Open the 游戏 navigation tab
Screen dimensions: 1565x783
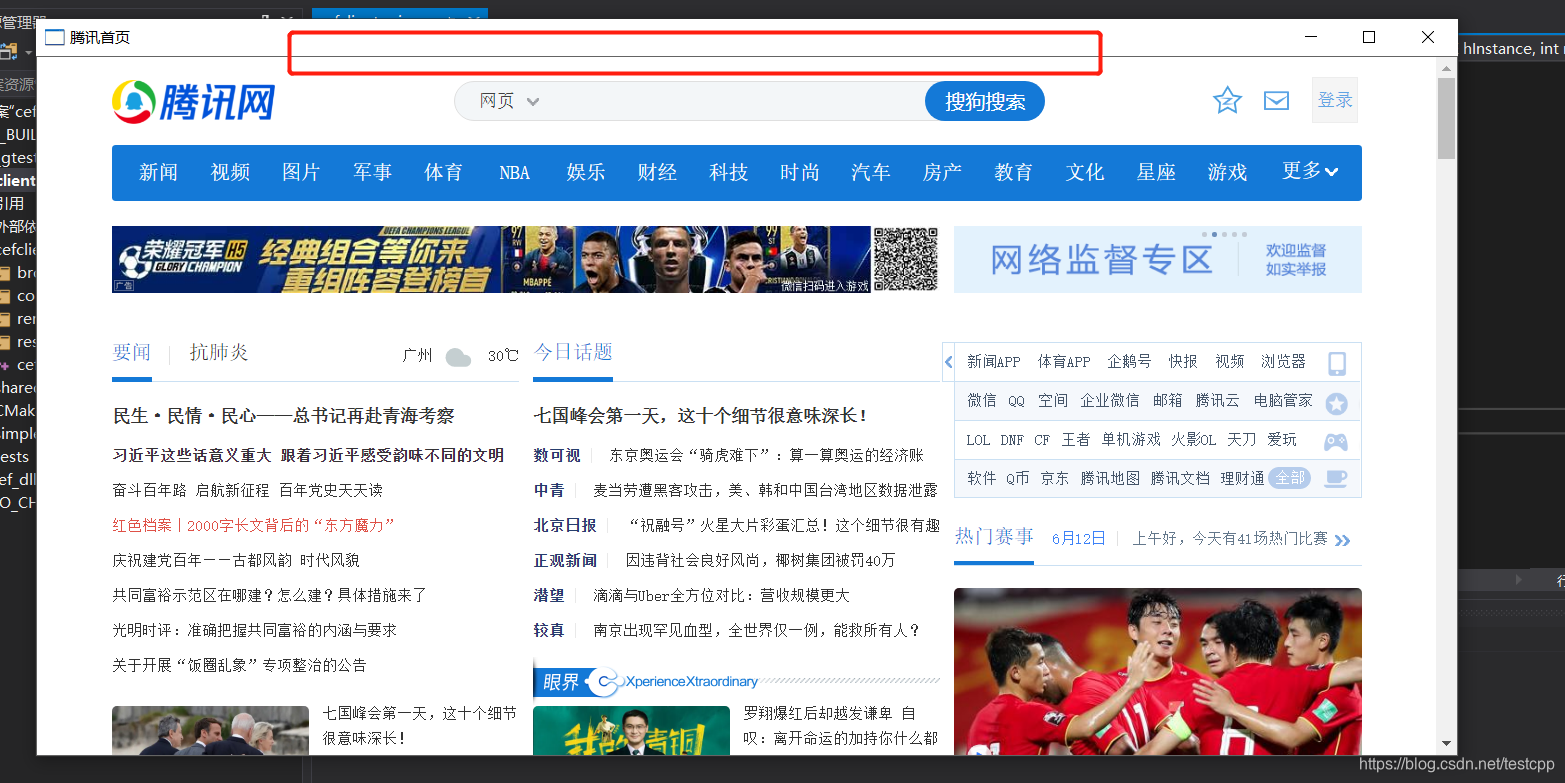(x=1227, y=172)
